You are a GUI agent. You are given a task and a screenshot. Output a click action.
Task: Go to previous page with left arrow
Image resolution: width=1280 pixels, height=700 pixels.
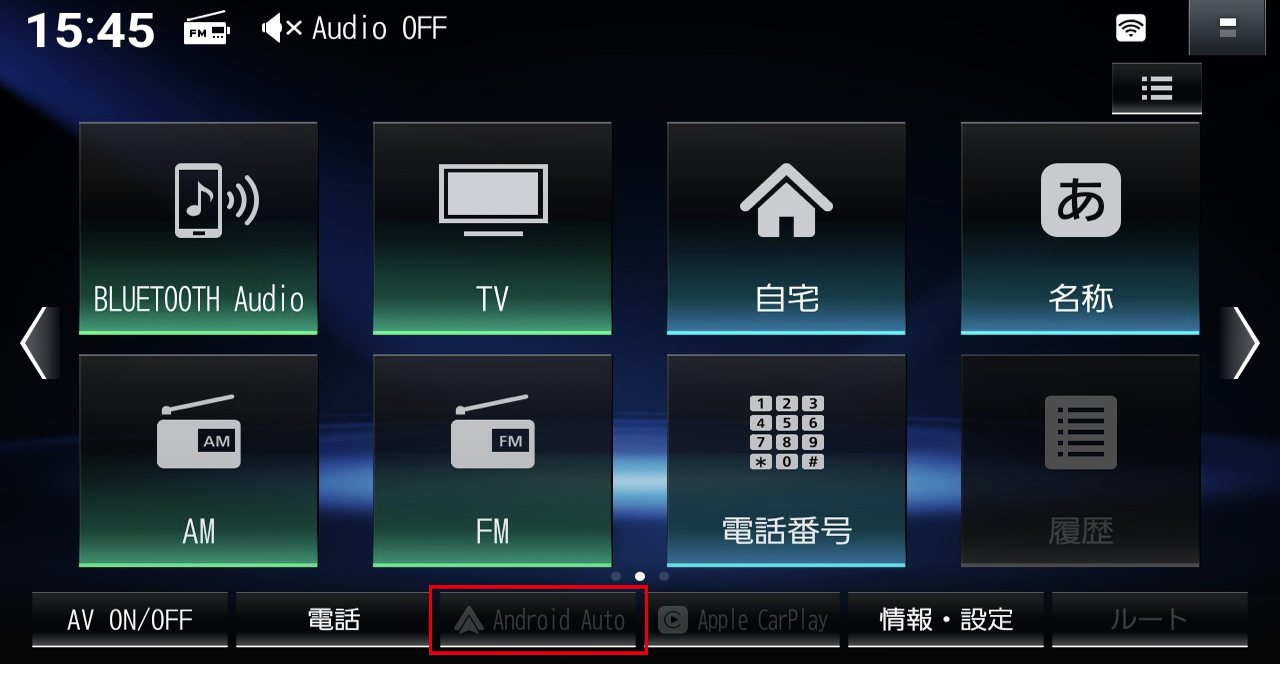click(38, 343)
